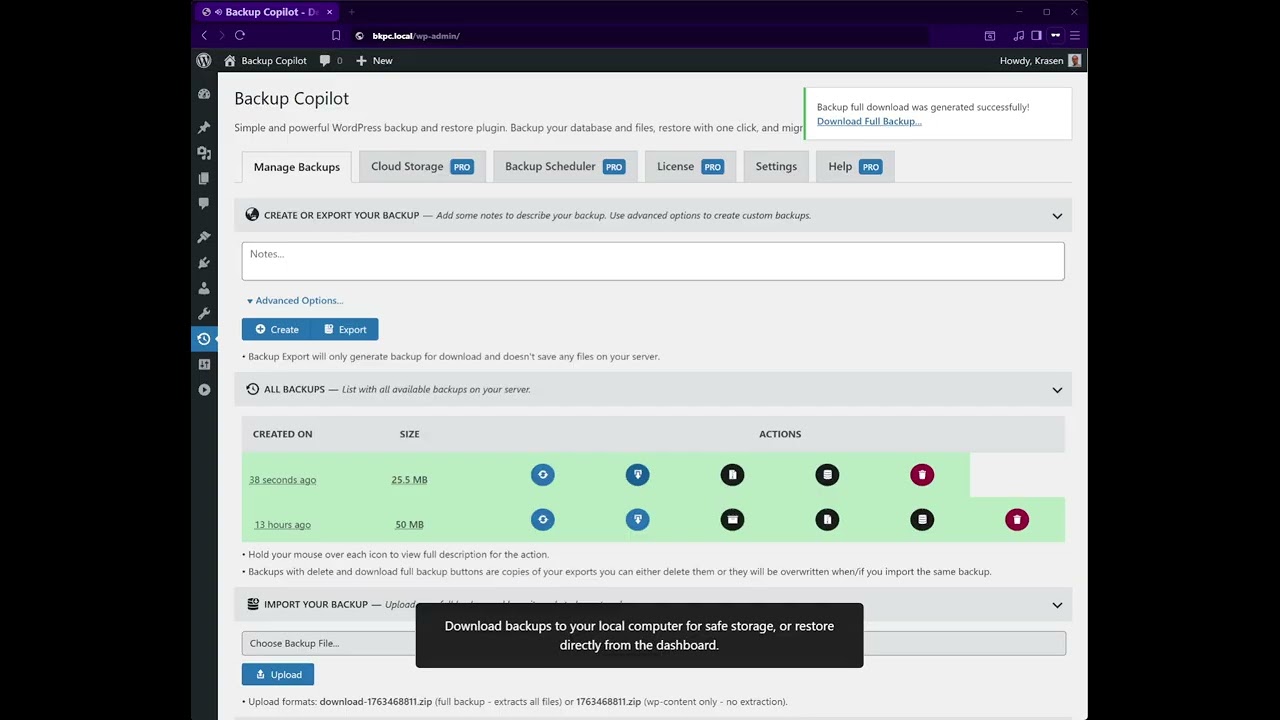Open Comments icon in admin sidebar

coord(204,203)
